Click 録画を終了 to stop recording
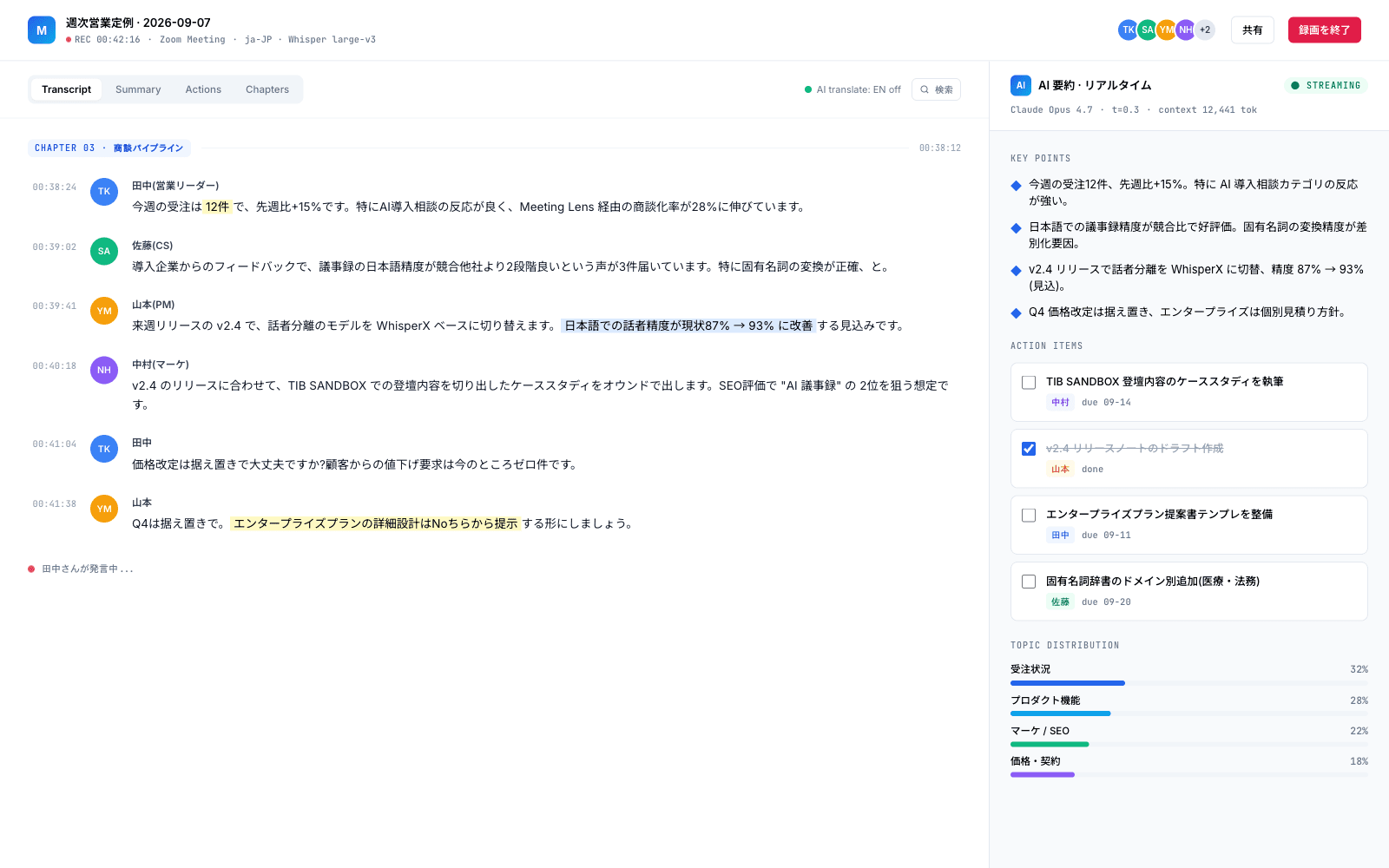This screenshot has height=868, width=1389. [1324, 30]
